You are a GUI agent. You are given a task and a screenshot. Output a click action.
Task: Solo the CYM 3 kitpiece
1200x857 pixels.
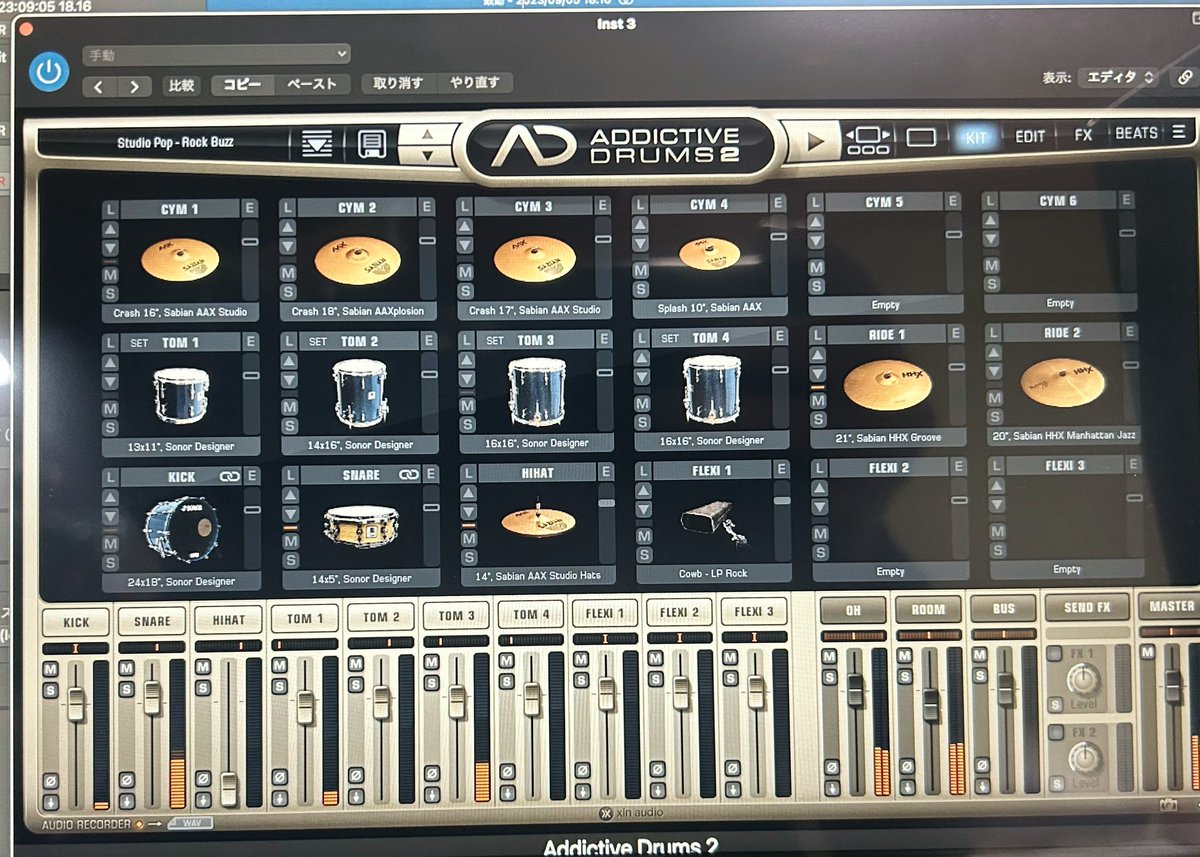click(x=464, y=289)
